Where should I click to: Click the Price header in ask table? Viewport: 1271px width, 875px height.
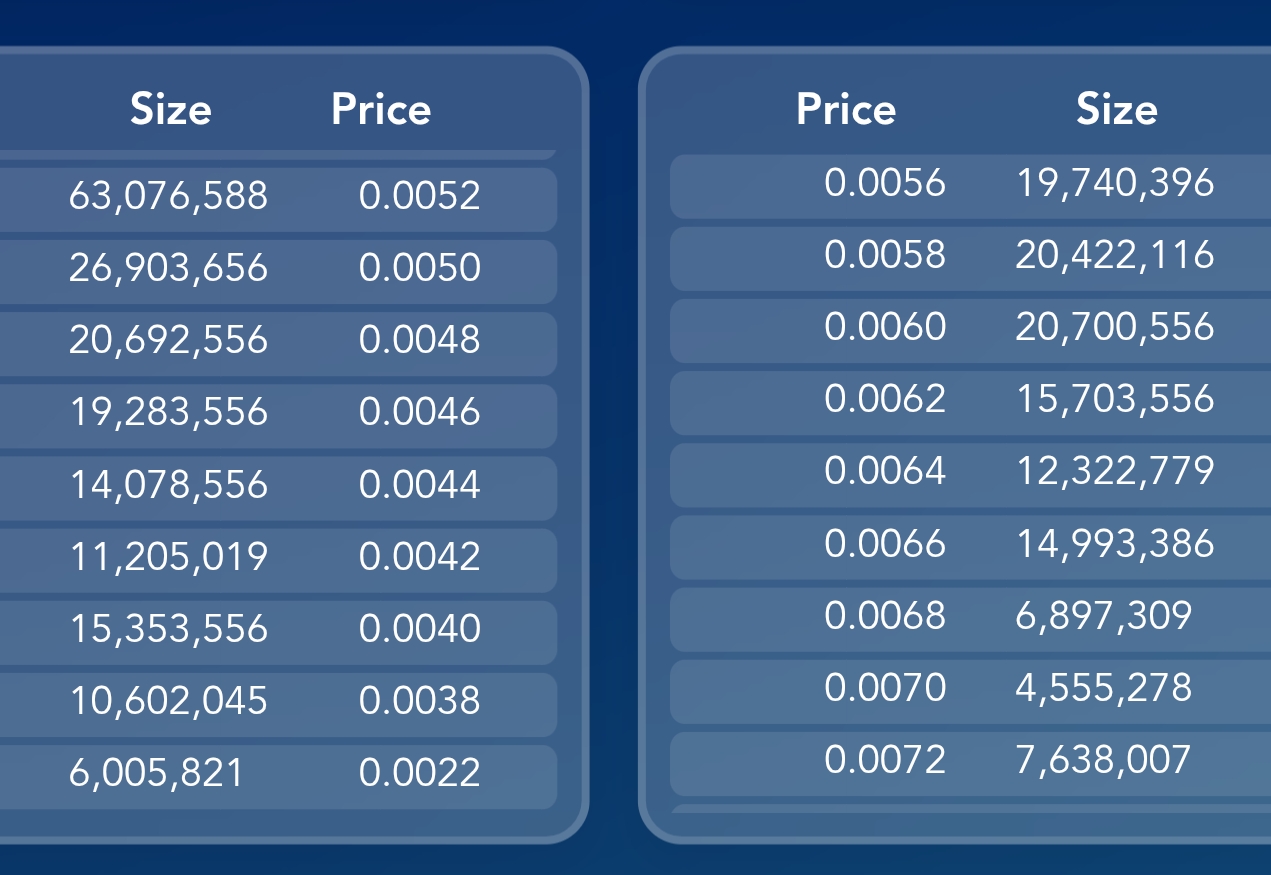(846, 109)
